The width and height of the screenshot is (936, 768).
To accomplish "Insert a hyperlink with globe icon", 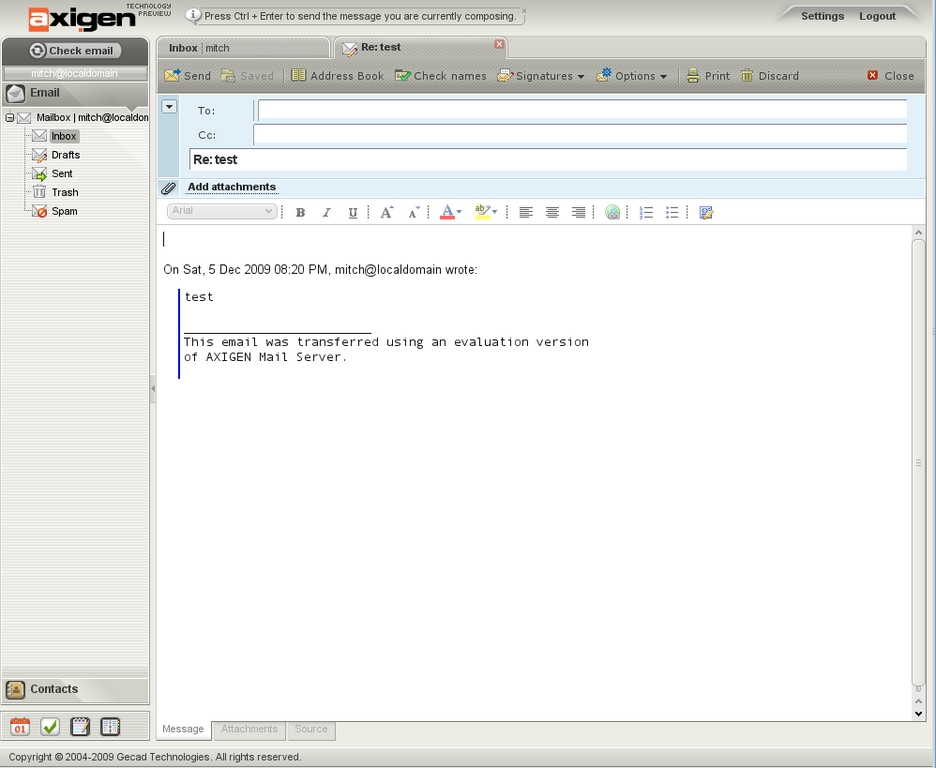I will pos(612,212).
